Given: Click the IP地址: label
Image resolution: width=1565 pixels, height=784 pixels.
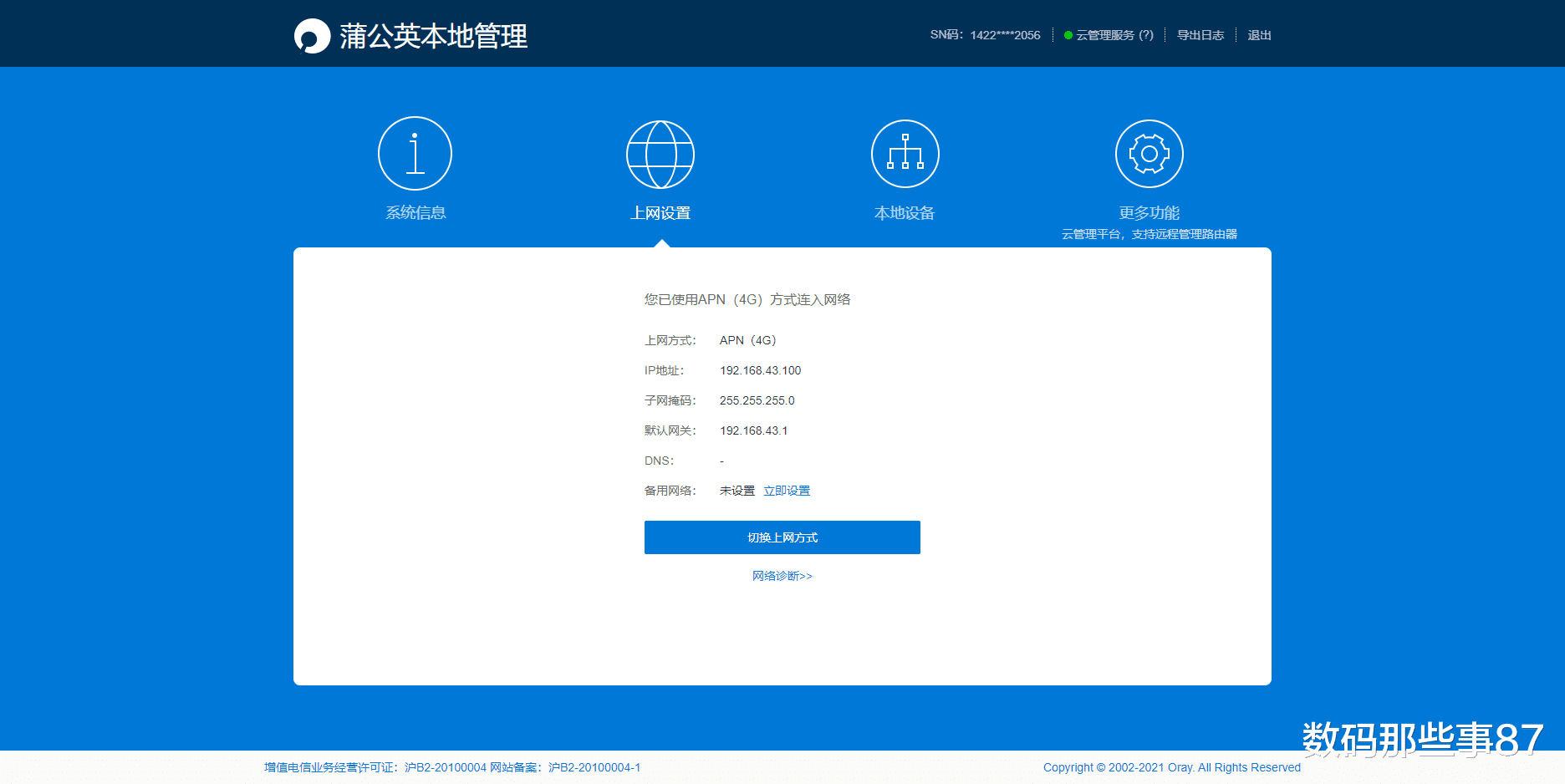Looking at the screenshot, I should click(665, 370).
